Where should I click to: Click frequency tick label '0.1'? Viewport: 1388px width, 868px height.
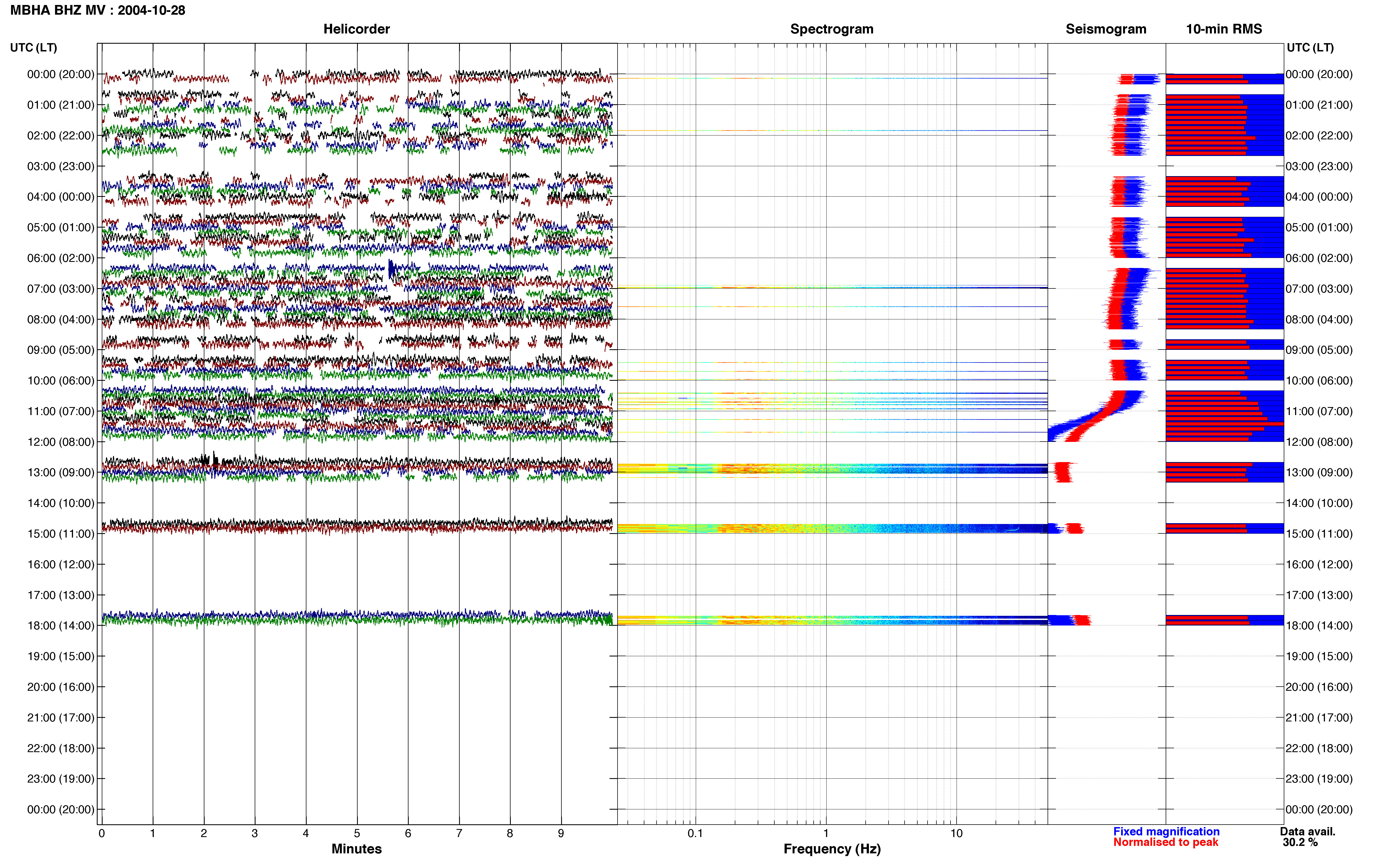point(695,833)
